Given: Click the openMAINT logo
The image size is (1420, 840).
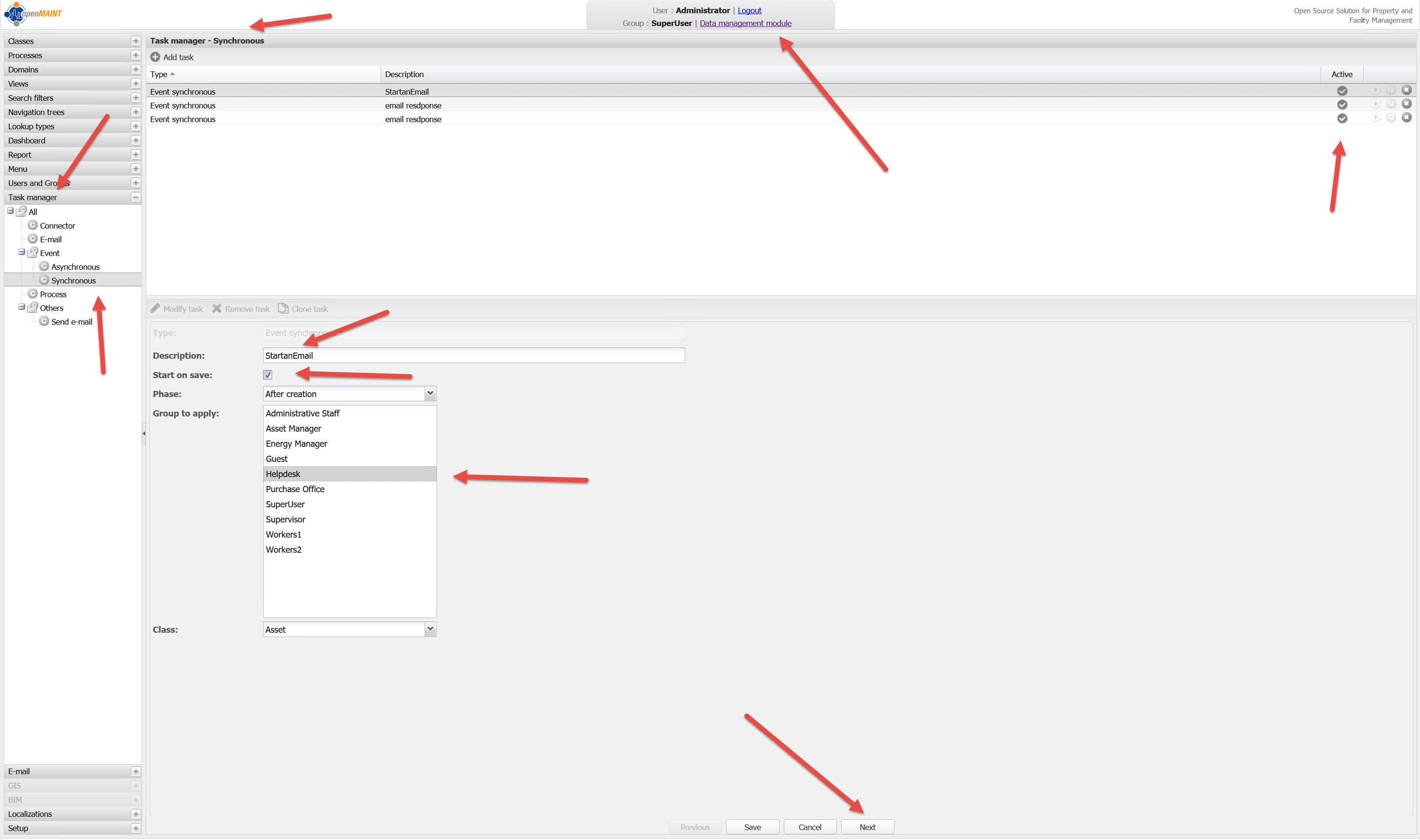Looking at the screenshot, I should click(33, 14).
